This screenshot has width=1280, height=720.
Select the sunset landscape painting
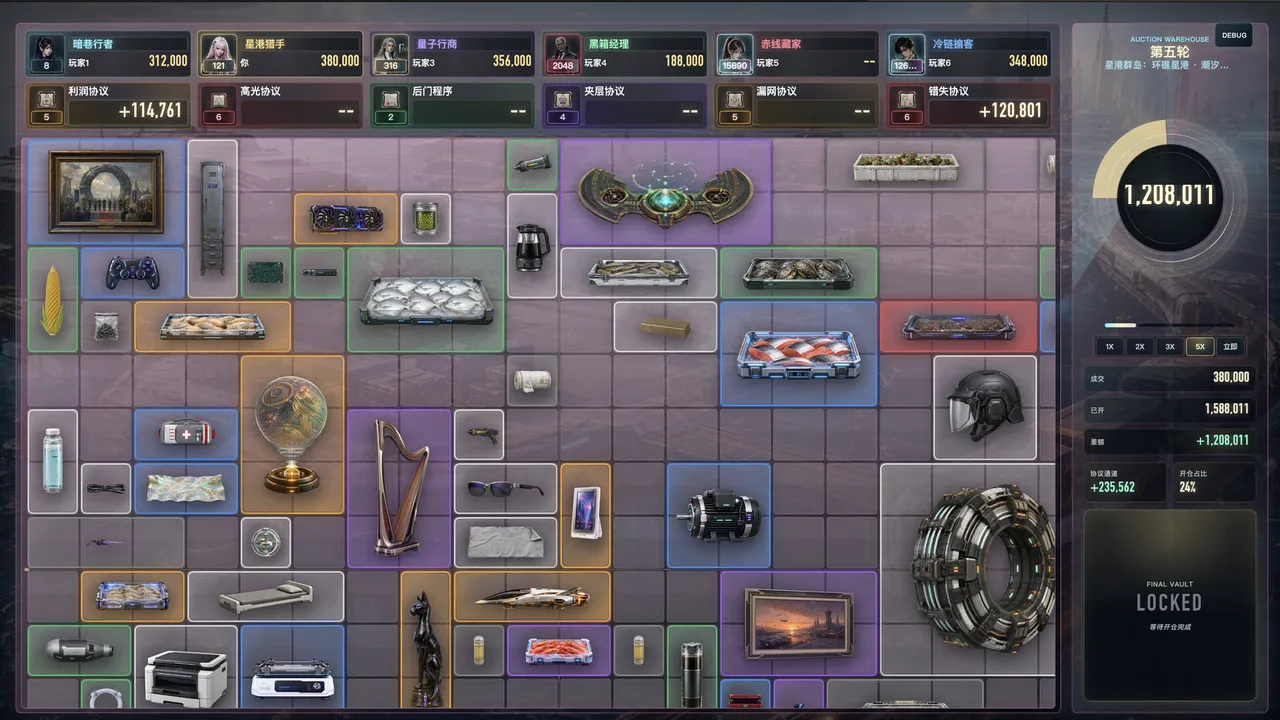(x=798, y=623)
